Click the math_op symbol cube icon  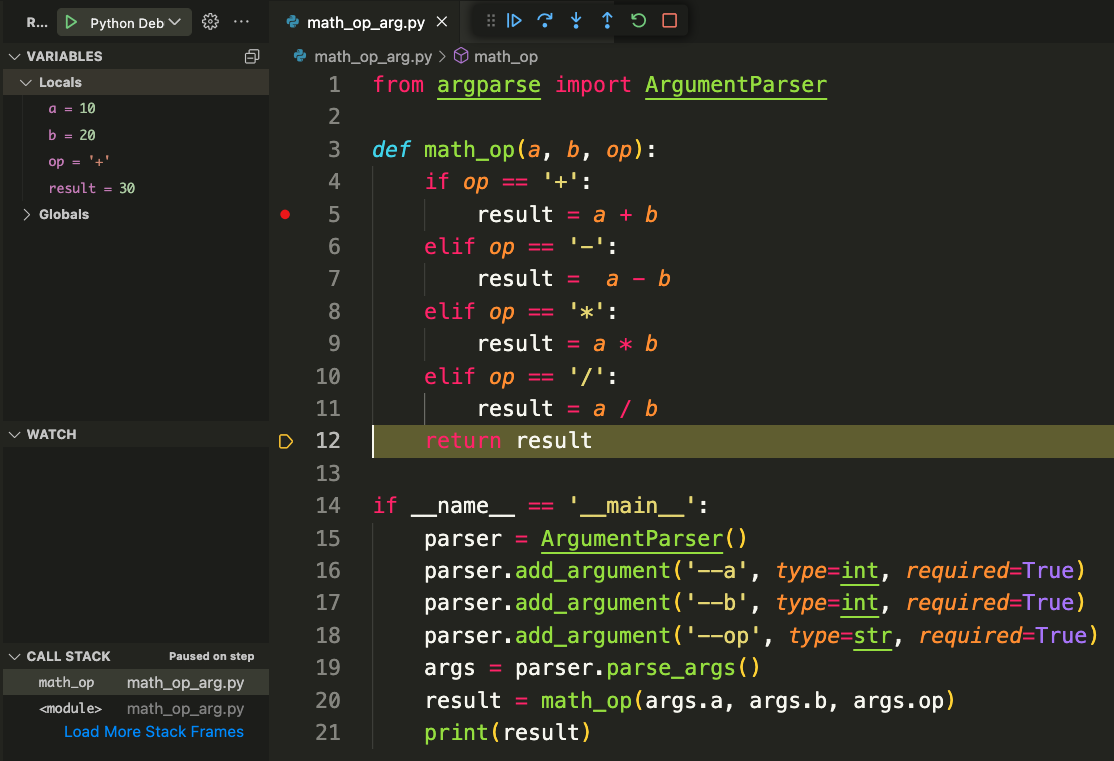(x=461, y=55)
